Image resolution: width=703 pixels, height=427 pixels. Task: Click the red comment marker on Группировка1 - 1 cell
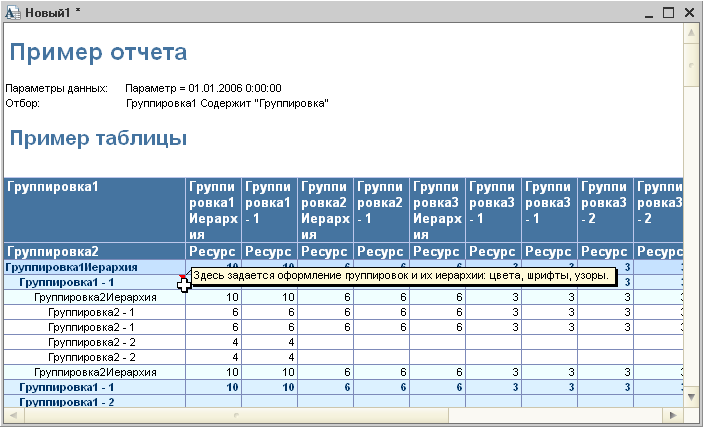tap(182, 277)
